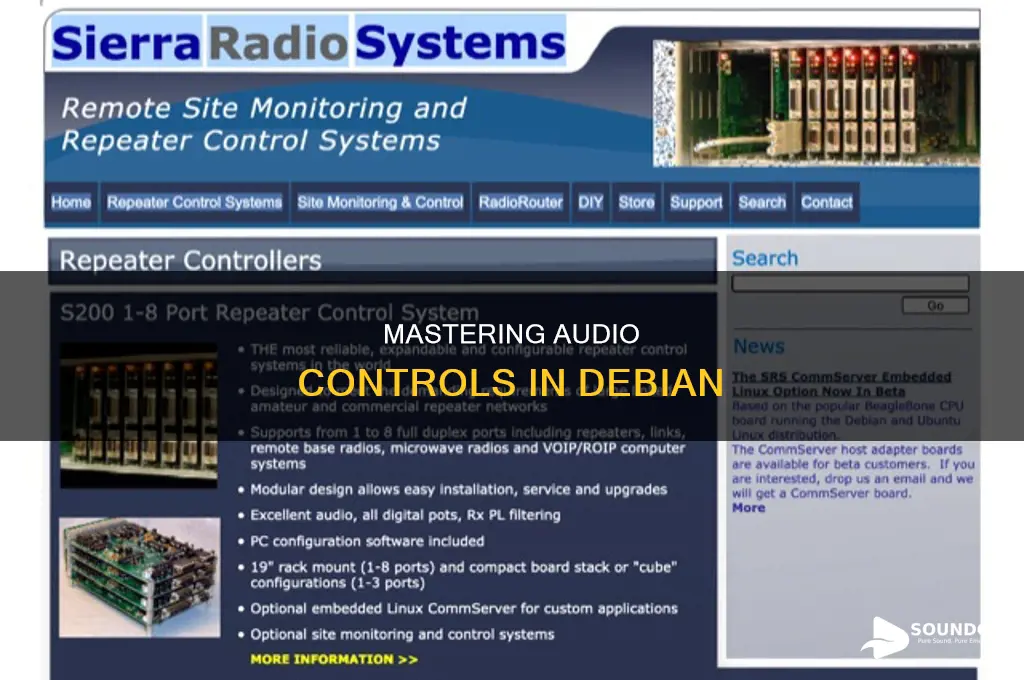The height and width of the screenshot is (680, 1024).
Task: Go to the DIY page
Action: 590,202
